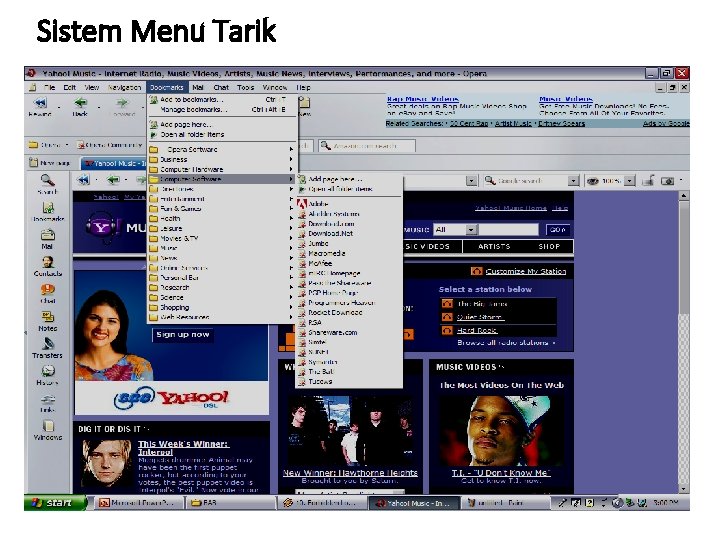Toggle the image display eye icon

(593, 181)
